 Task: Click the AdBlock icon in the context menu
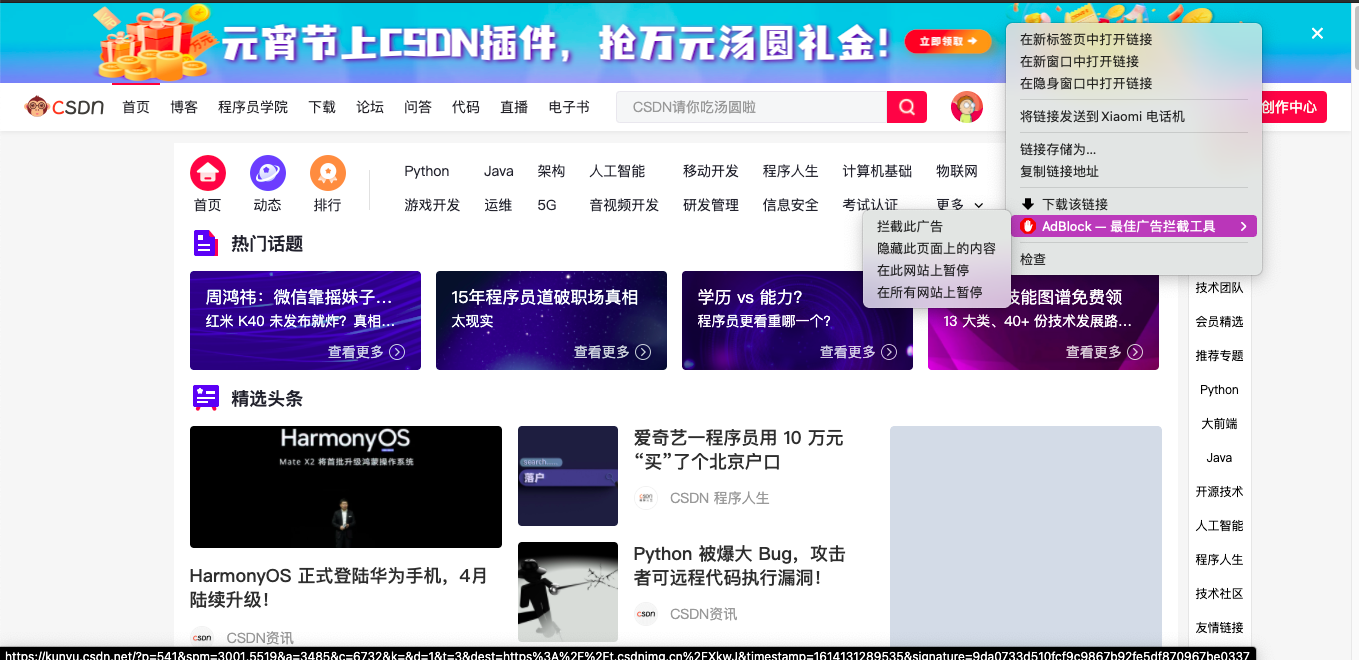click(1028, 226)
